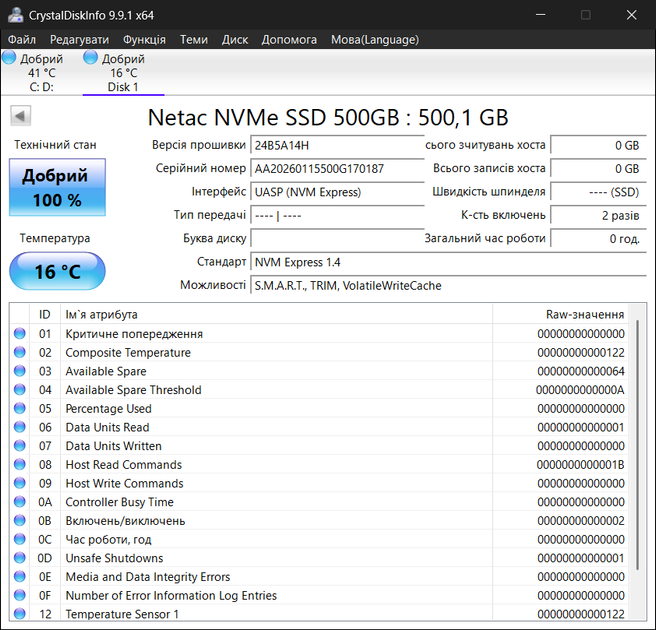Open the Допомога menu
656x630 pixels.
click(289, 40)
